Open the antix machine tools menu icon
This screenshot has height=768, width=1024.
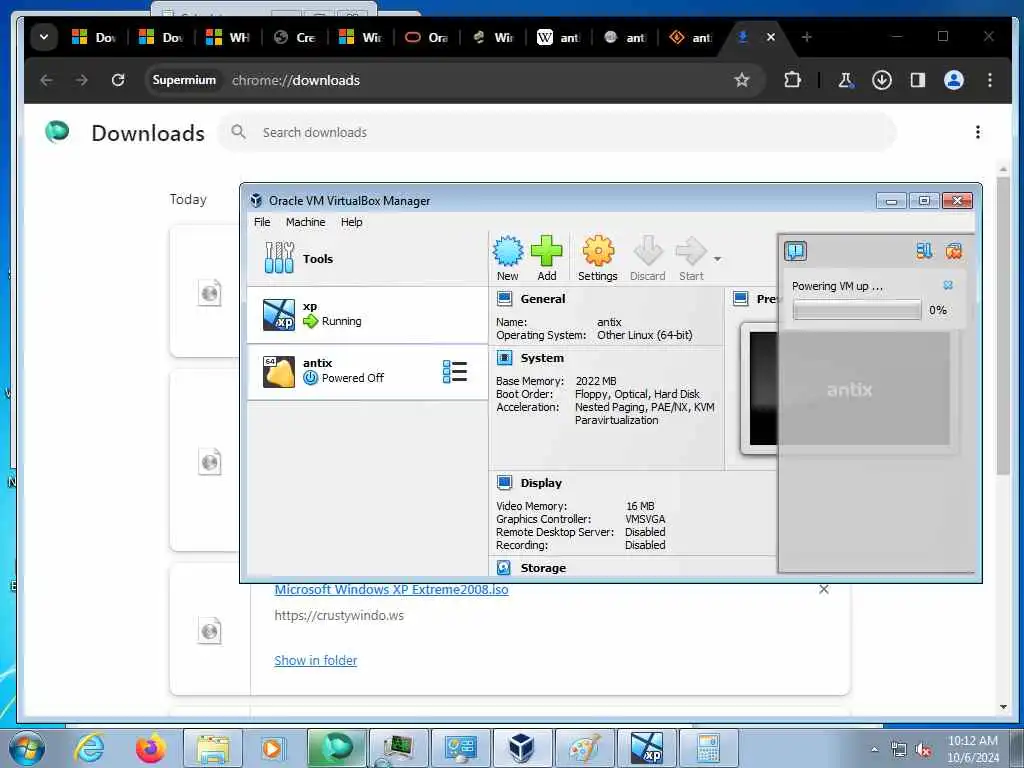point(455,372)
